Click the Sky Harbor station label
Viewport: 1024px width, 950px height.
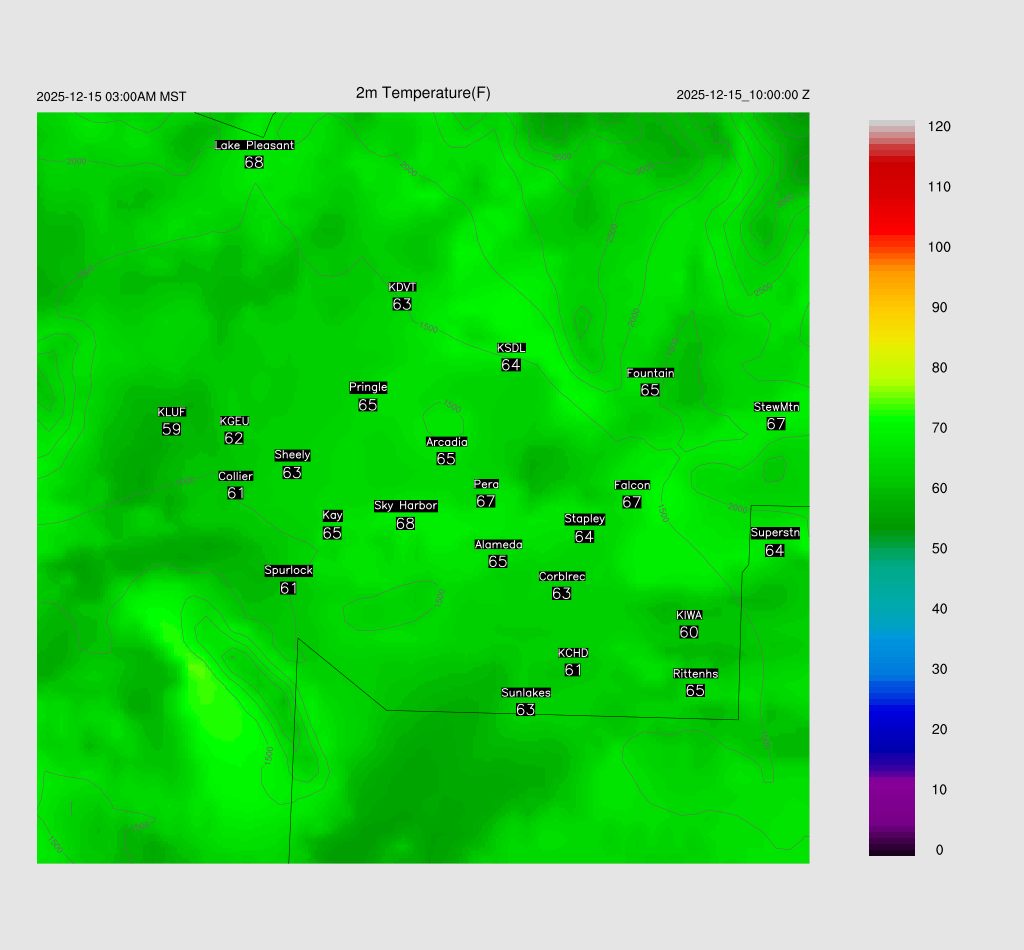(405, 506)
